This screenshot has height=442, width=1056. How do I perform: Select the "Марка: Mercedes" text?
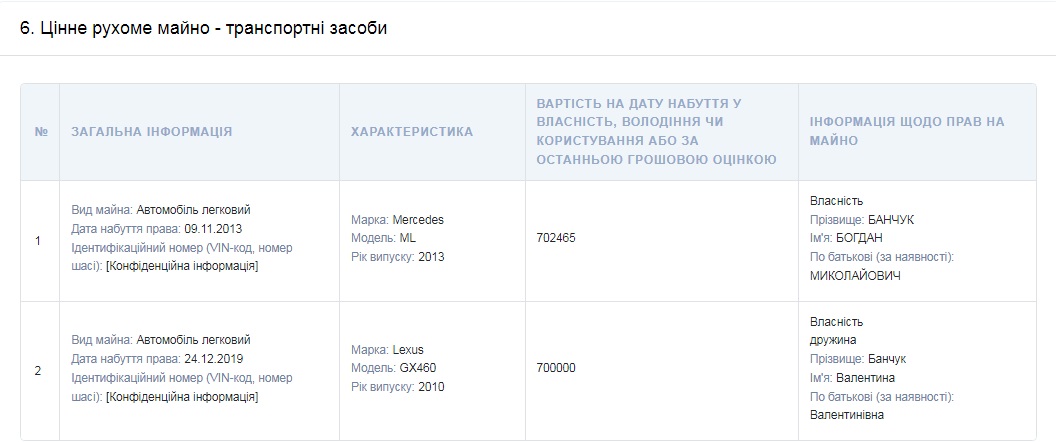pos(397,219)
